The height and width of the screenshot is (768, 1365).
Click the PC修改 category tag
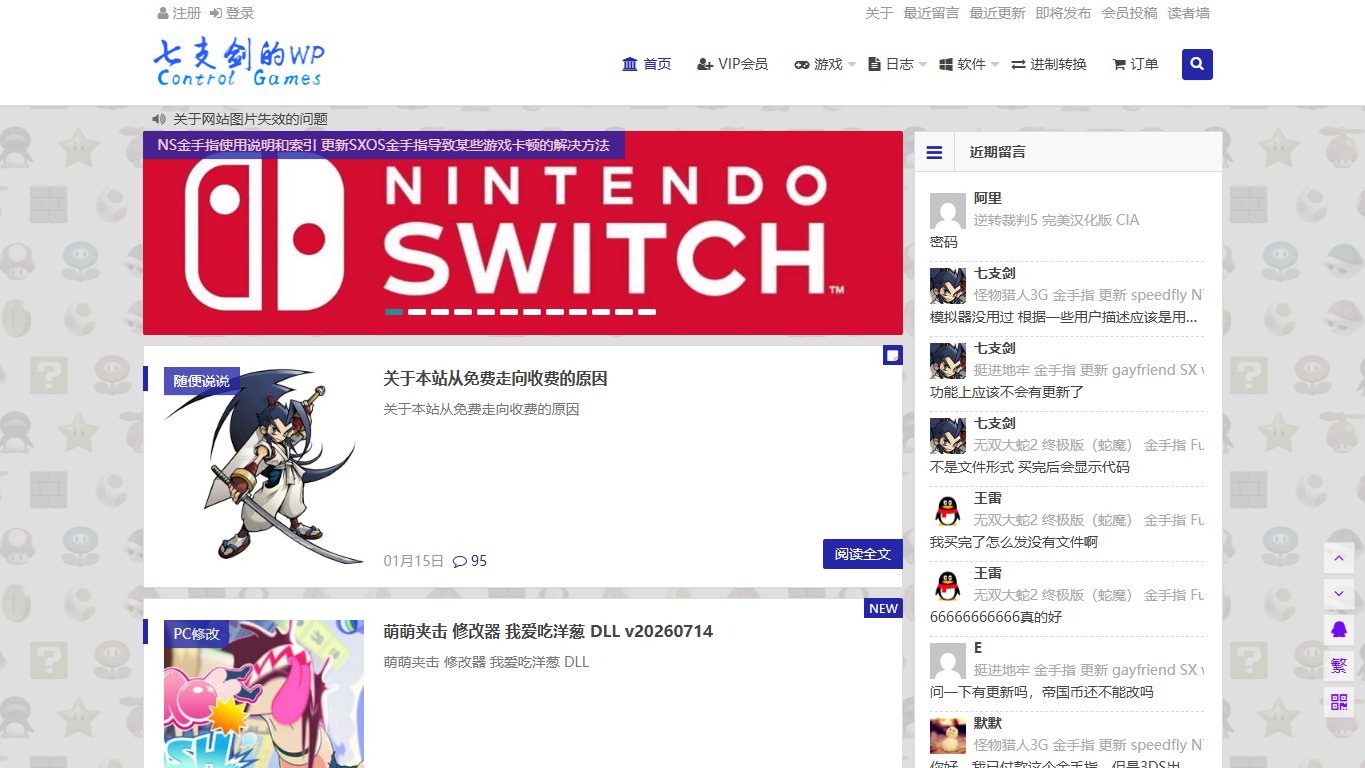point(196,633)
